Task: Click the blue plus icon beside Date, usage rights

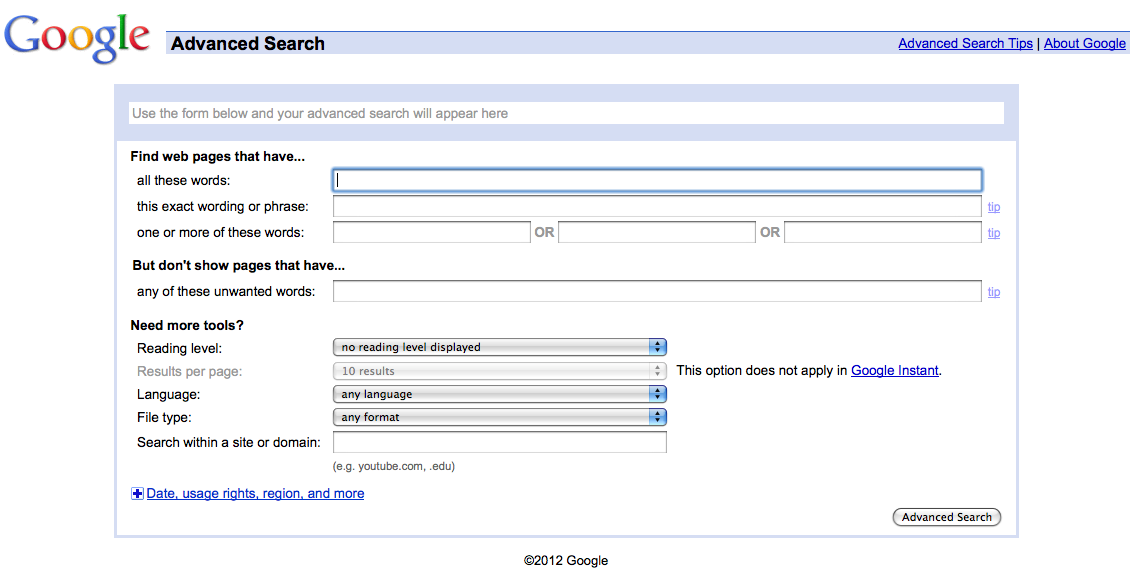Action: [137, 494]
